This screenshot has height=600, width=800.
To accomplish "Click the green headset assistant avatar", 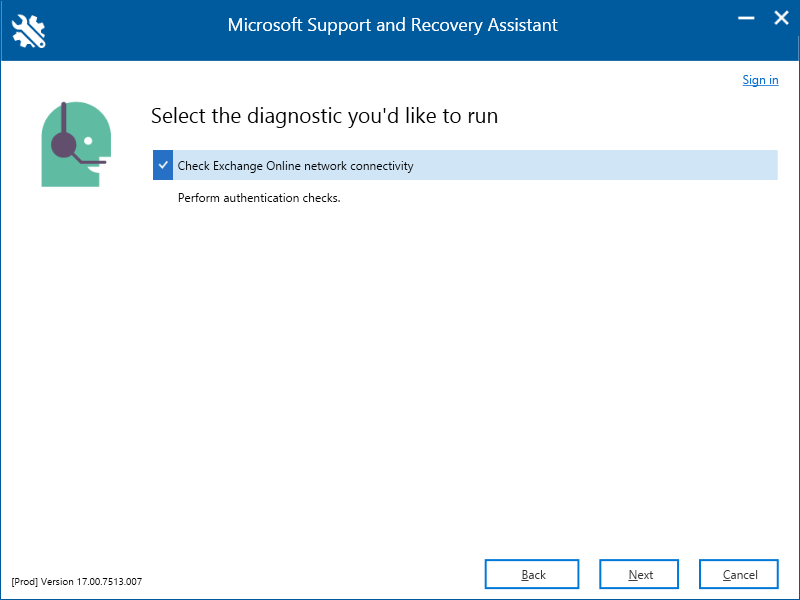I will coord(76,144).
